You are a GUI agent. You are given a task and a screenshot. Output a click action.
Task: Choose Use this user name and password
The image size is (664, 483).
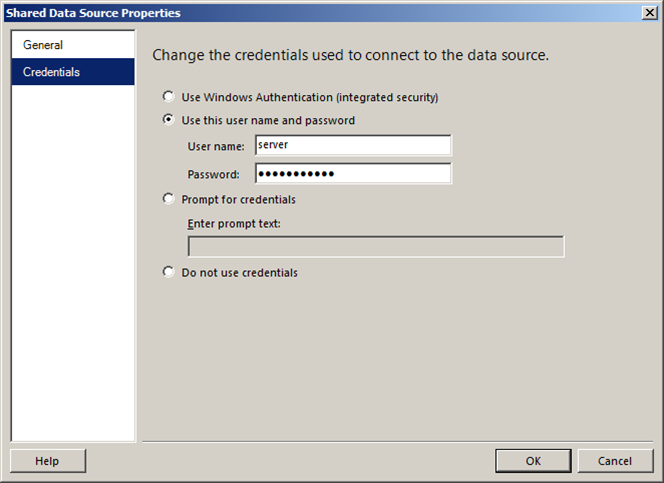tap(168, 121)
